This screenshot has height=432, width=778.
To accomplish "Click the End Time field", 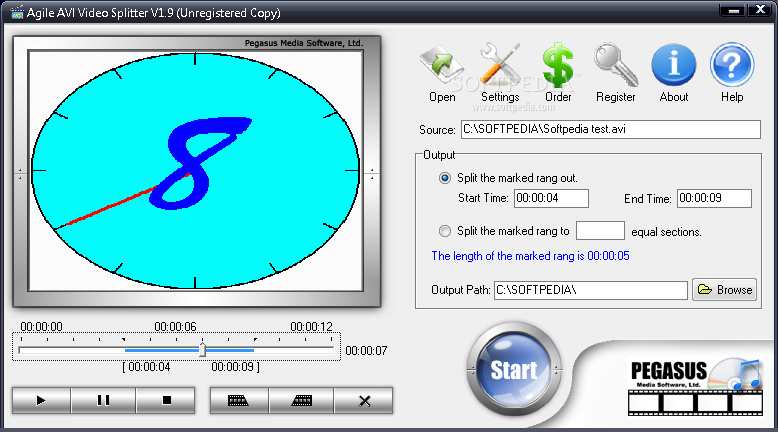I will point(714,198).
